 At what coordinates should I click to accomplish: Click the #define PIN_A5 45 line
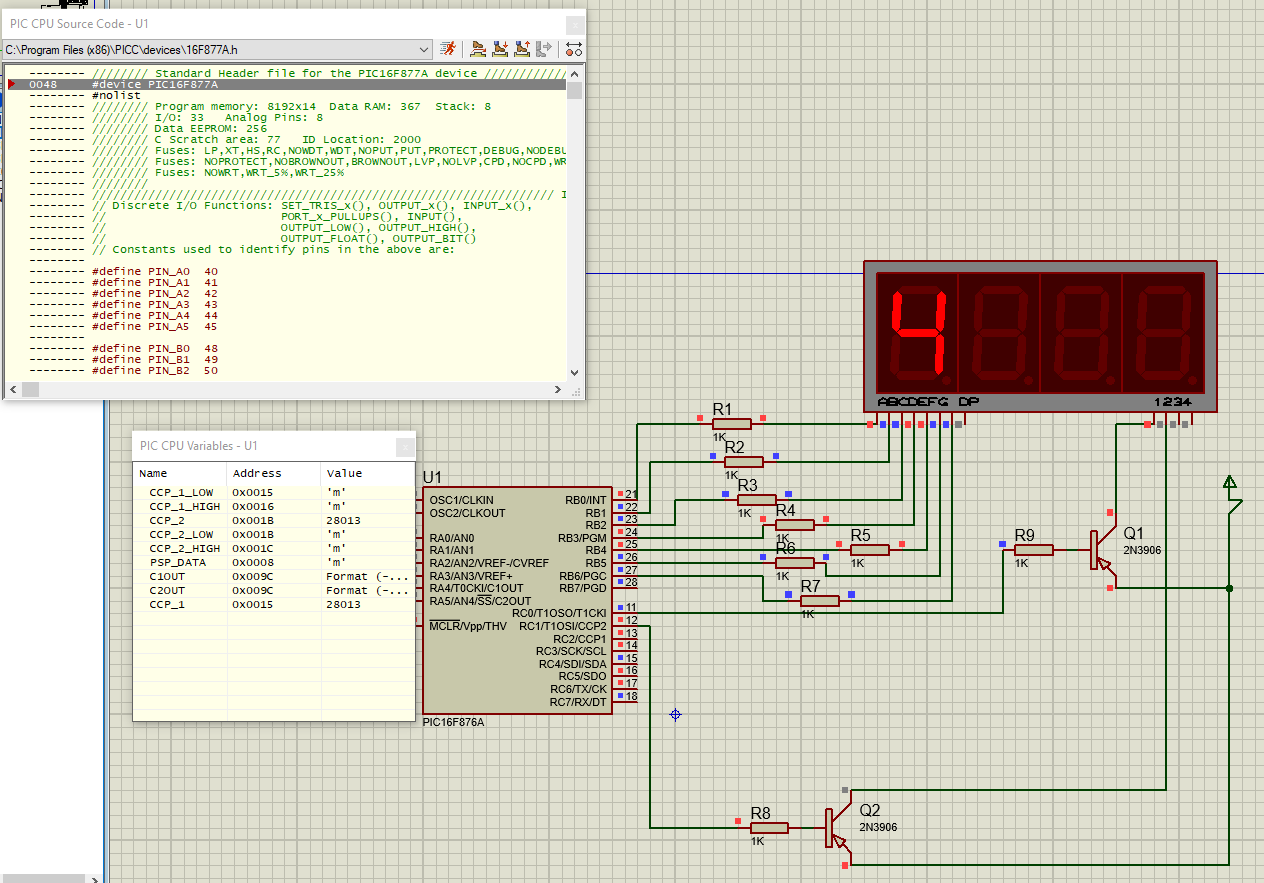pos(155,326)
